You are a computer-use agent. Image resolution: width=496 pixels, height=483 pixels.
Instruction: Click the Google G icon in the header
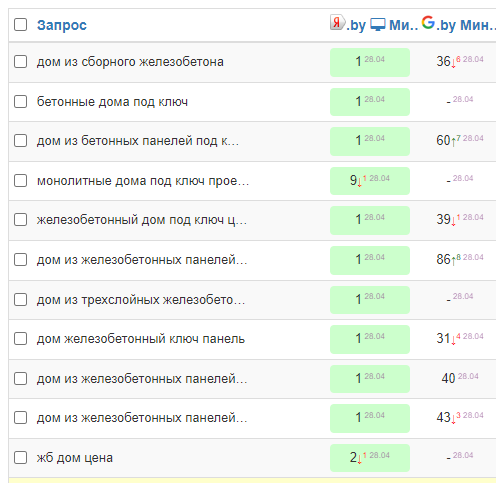428,23
